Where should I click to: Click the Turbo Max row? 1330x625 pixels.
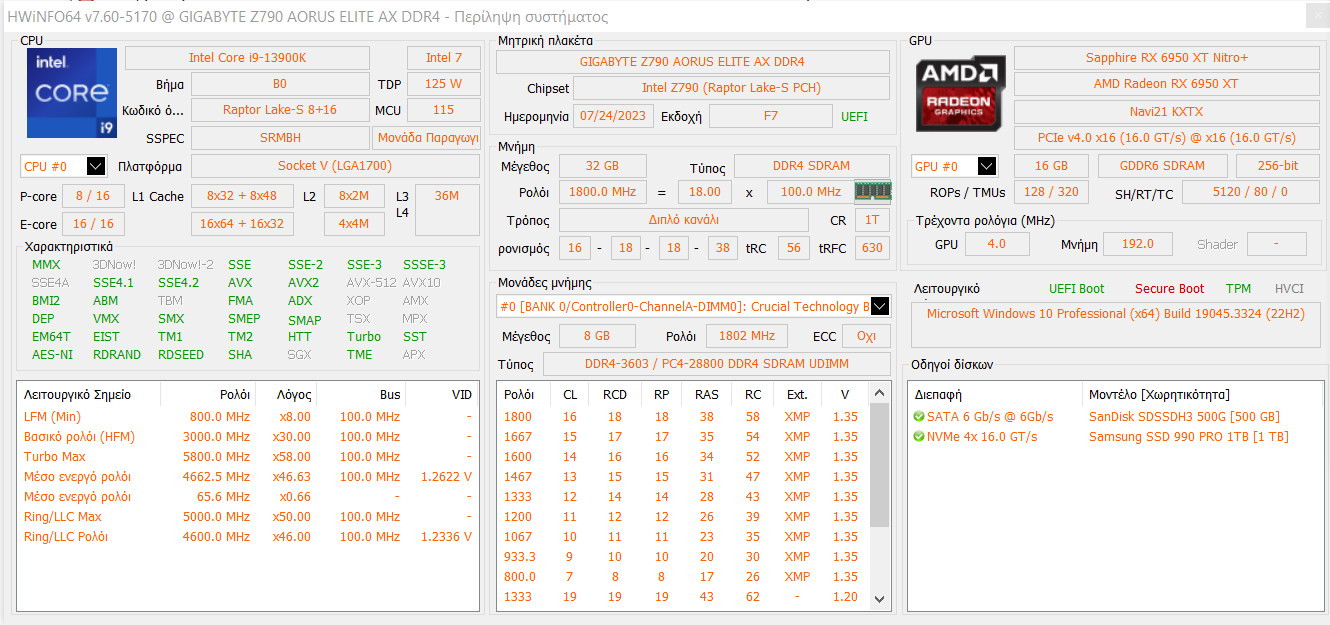tap(247, 457)
